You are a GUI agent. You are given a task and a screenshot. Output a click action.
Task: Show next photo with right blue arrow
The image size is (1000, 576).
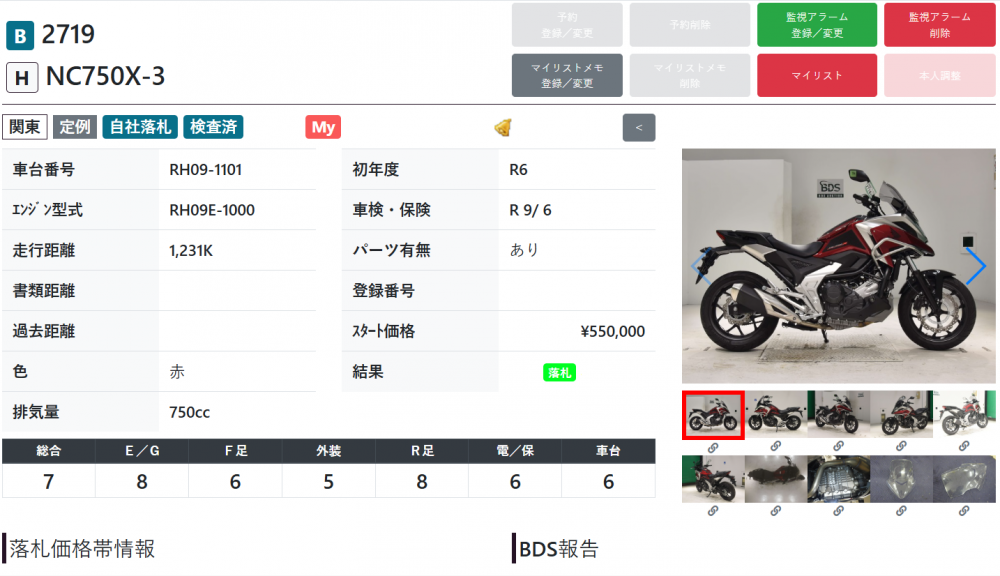click(x=975, y=266)
